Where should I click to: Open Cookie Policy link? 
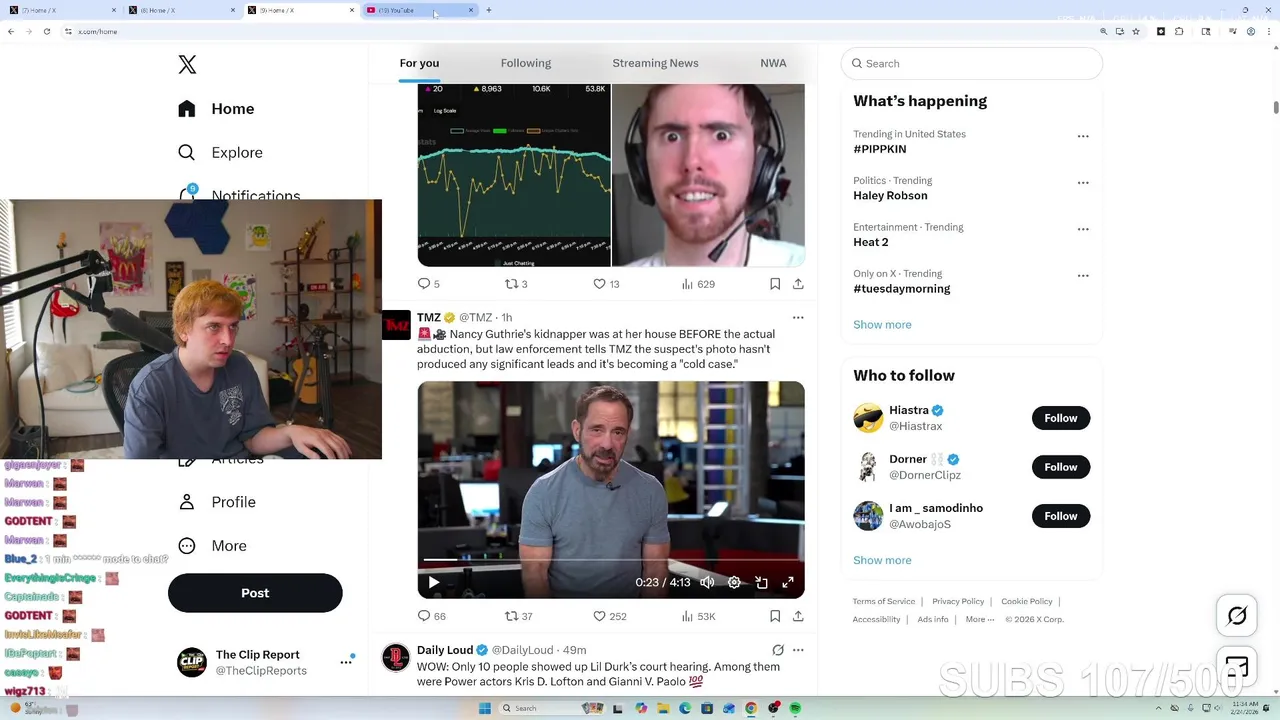point(1027,602)
